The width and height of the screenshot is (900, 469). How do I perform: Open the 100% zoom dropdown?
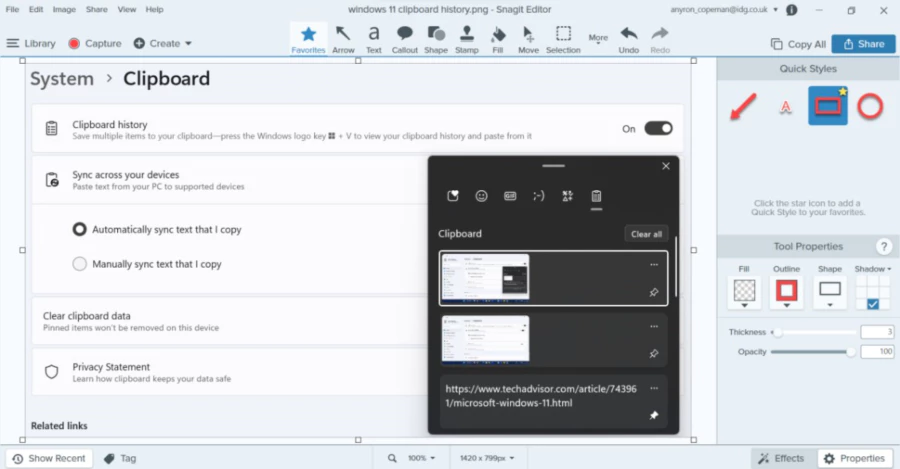(x=422, y=458)
